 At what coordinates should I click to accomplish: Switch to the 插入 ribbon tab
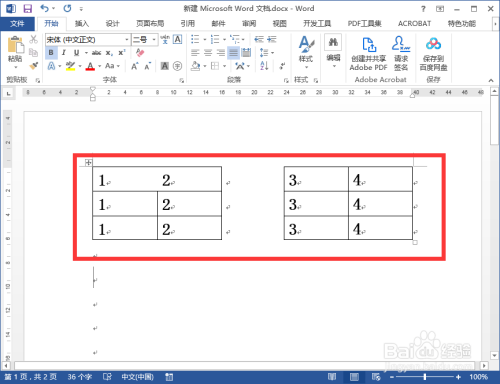point(82,24)
